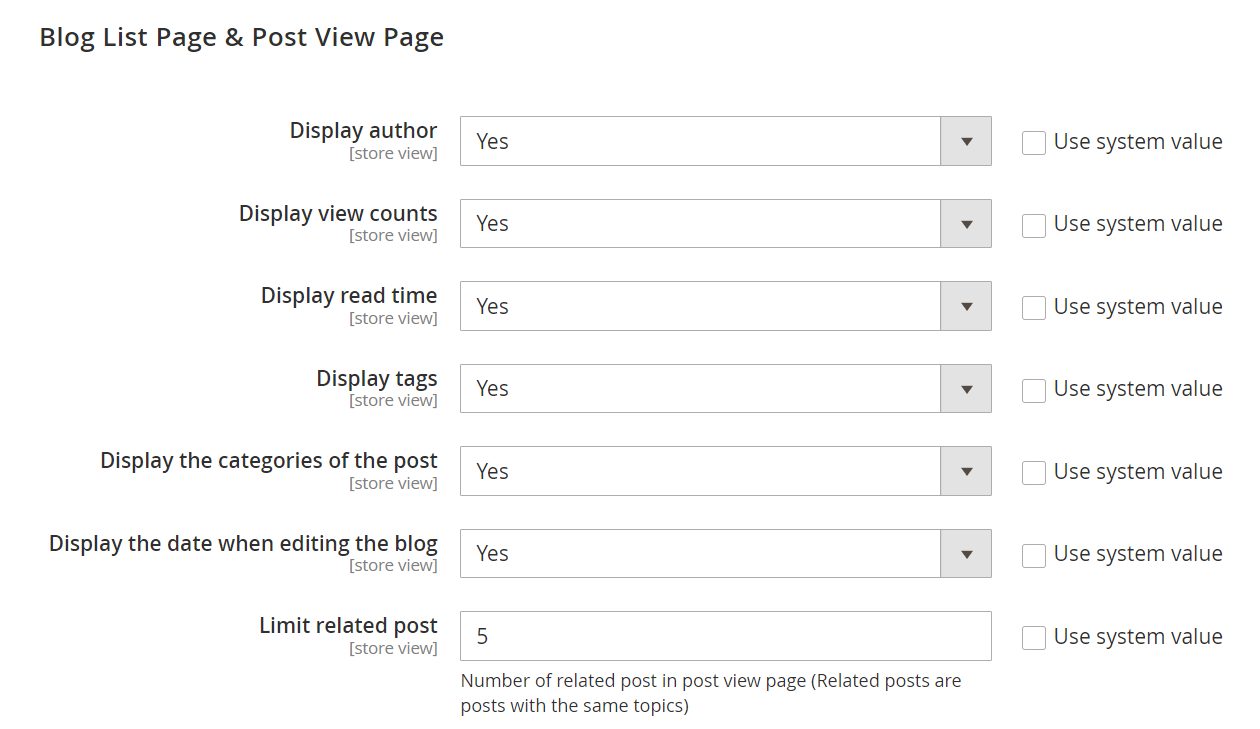Toggle Use system value for Display tags

(1034, 390)
